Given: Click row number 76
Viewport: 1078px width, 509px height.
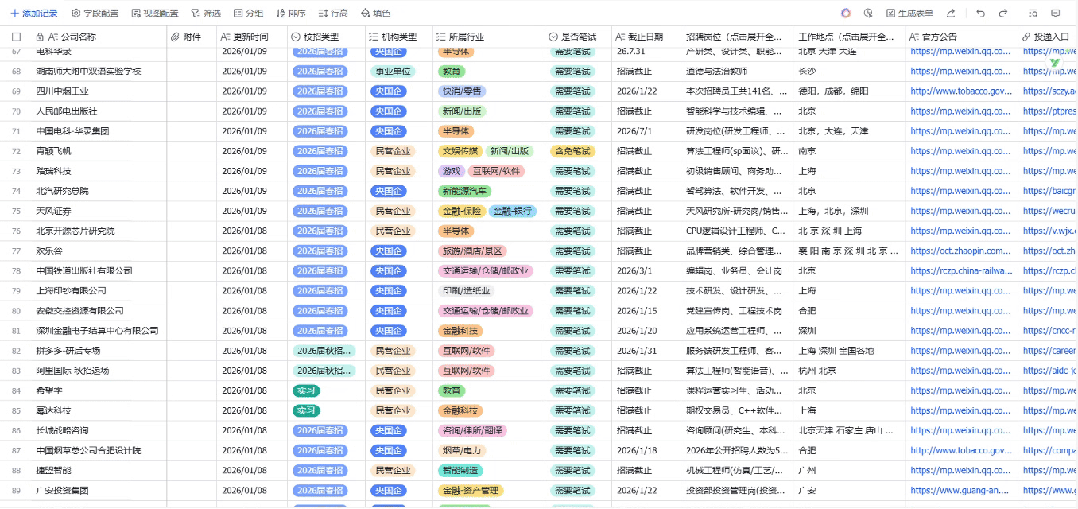Looking at the screenshot, I should [x=16, y=231].
